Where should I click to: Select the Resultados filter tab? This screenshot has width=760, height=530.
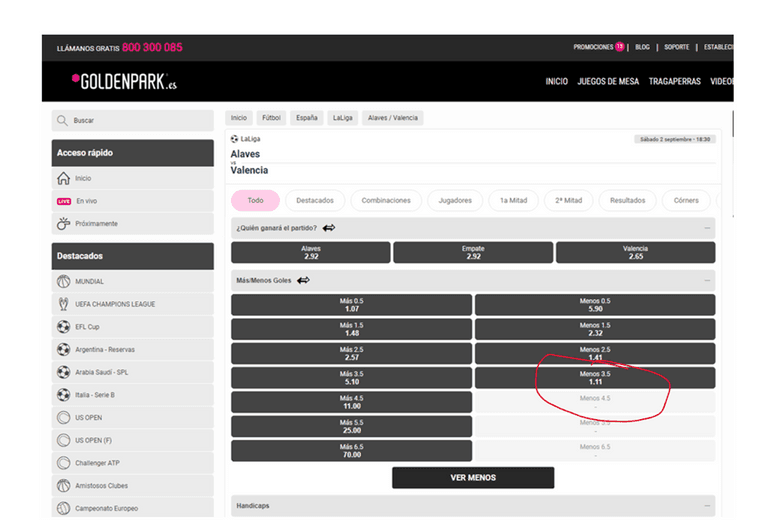[628, 200]
